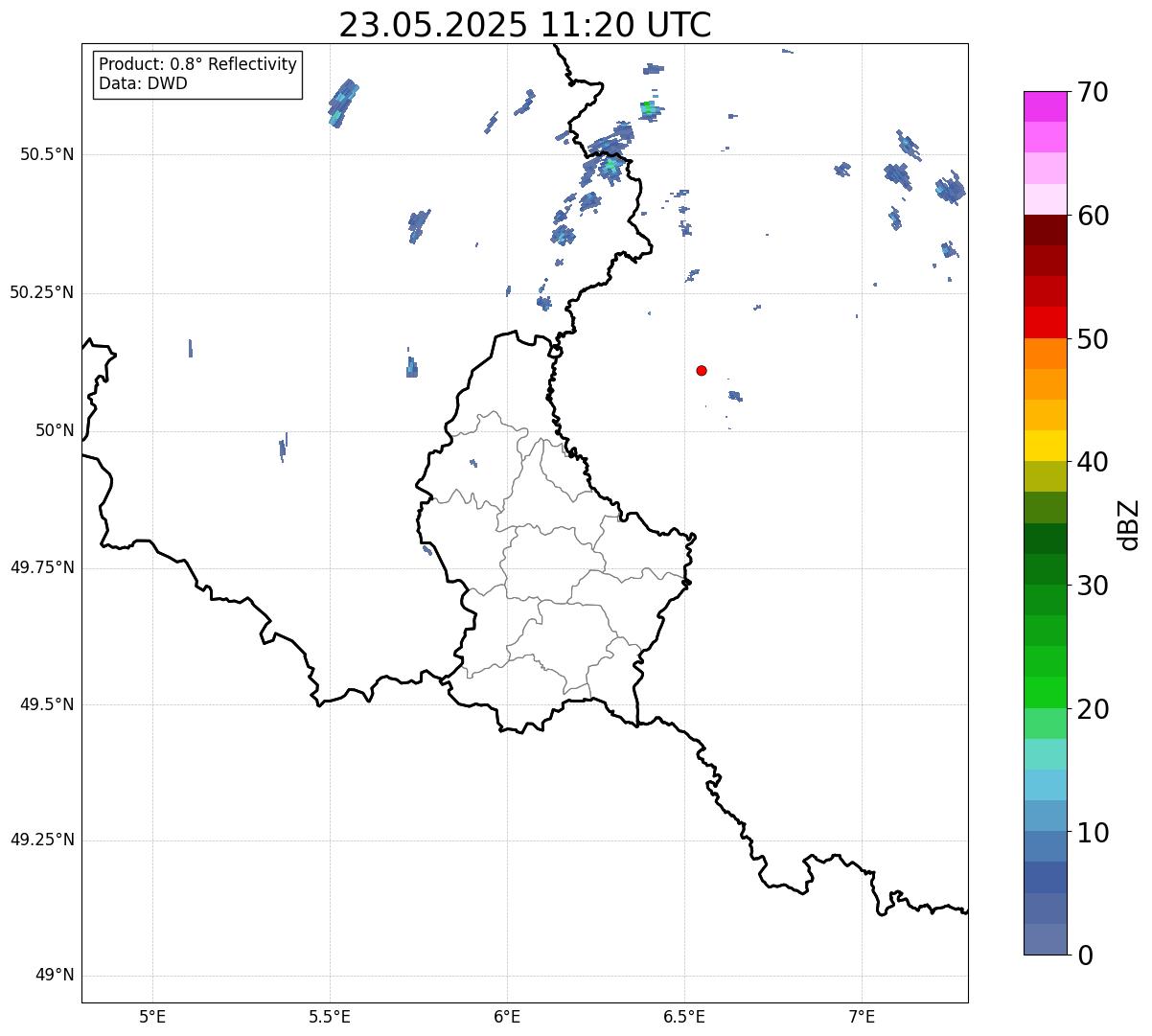The image size is (1152, 1036).
Task: Click the latitude label 50.5°N
Action: tap(48, 154)
